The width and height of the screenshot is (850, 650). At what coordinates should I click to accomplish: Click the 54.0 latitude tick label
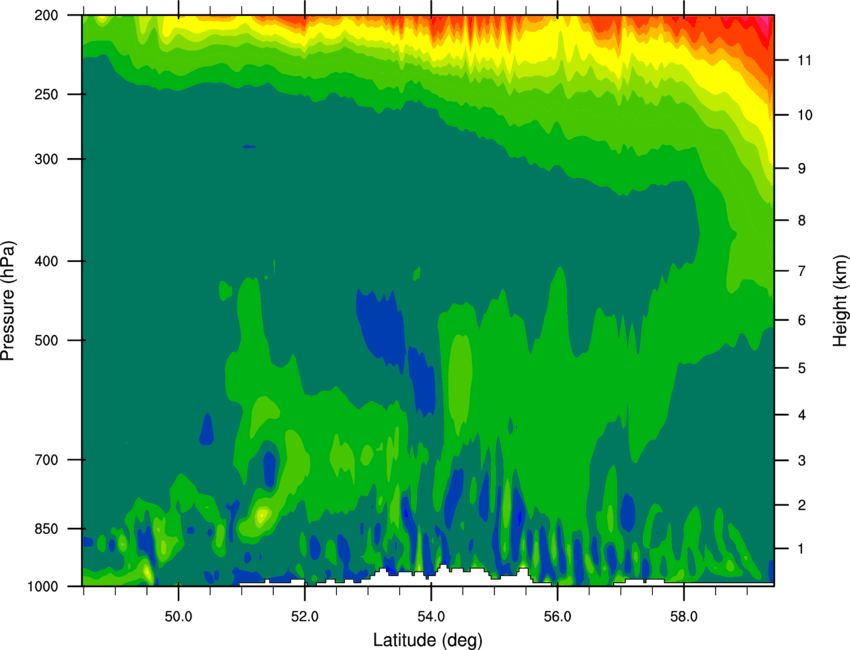tap(431, 617)
